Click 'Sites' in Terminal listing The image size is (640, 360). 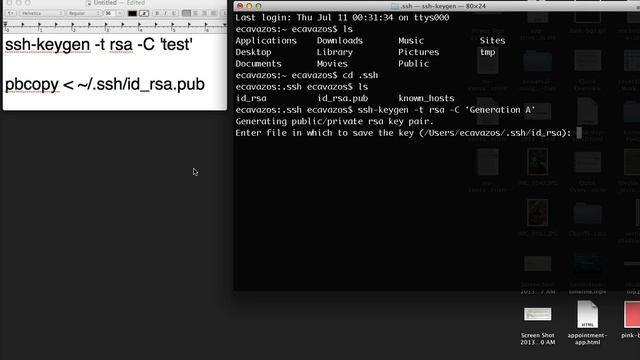(492, 40)
